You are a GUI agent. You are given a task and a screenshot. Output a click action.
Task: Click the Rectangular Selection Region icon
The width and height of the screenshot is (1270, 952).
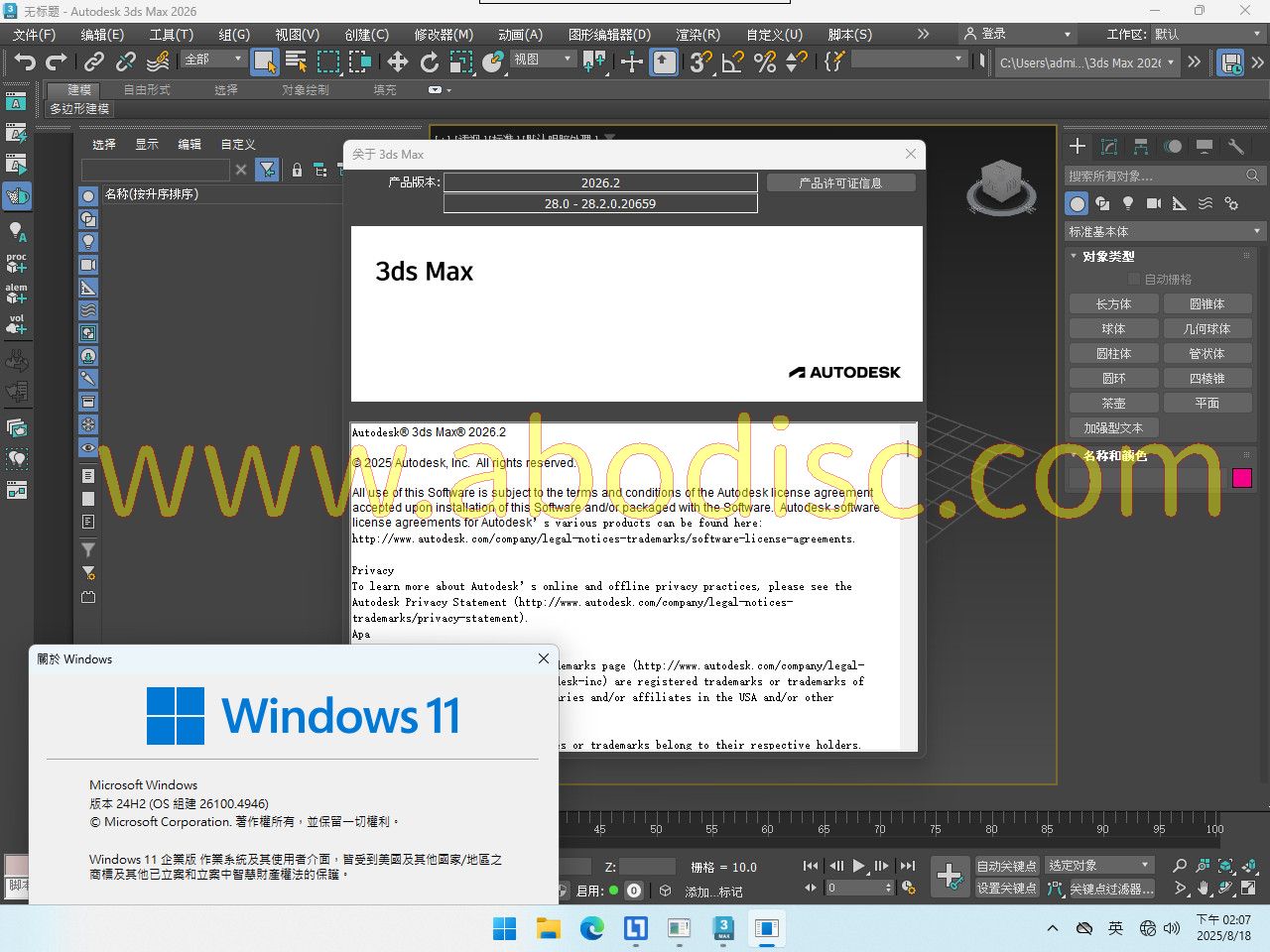(328, 62)
